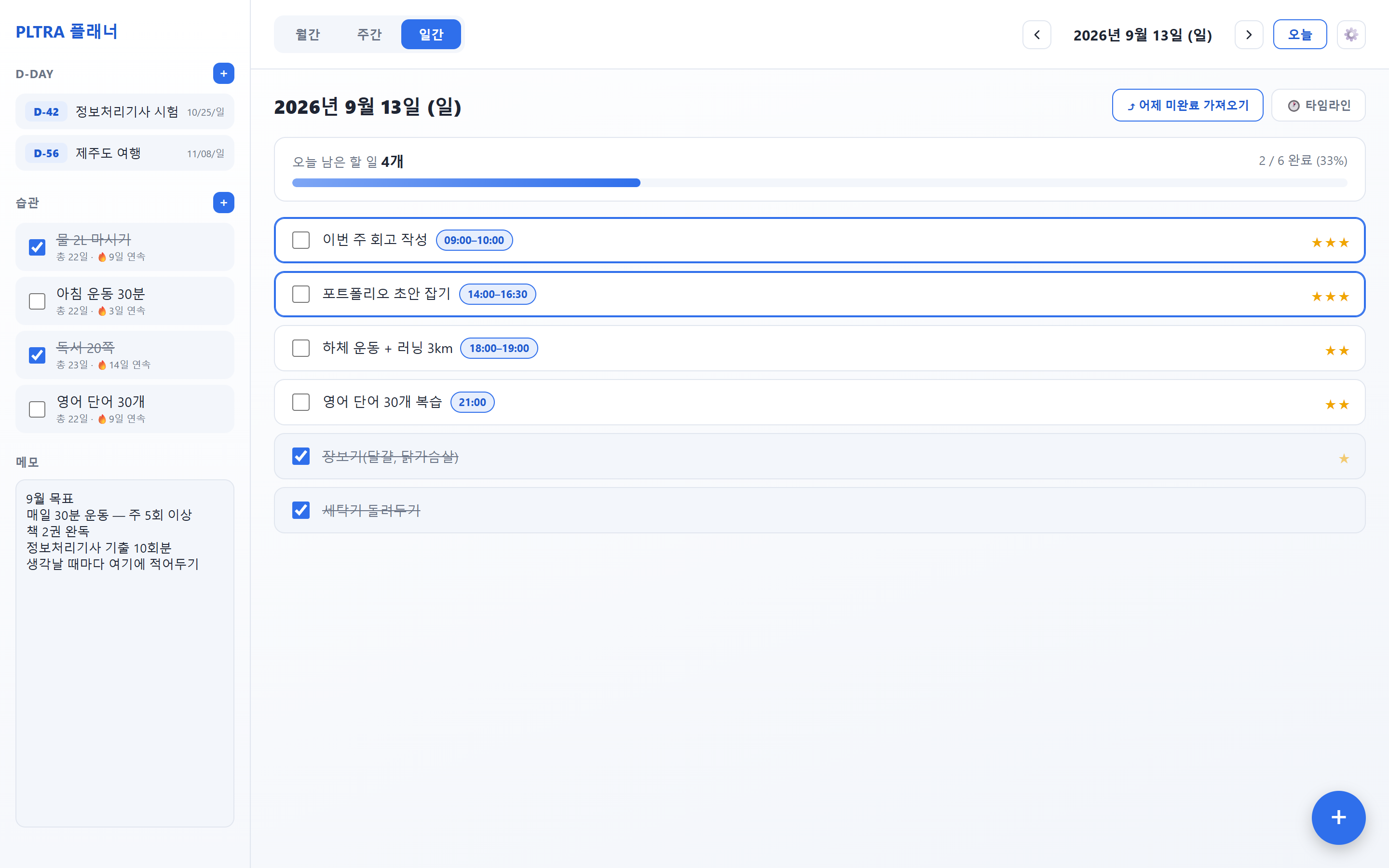Click time badge 21:00
The height and width of the screenshot is (868, 1389).
[472, 402]
